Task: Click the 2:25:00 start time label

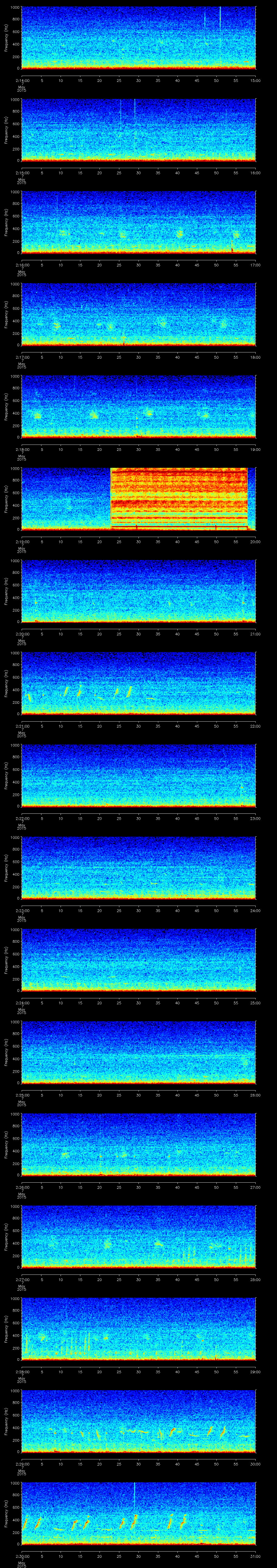Action: point(22,1095)
